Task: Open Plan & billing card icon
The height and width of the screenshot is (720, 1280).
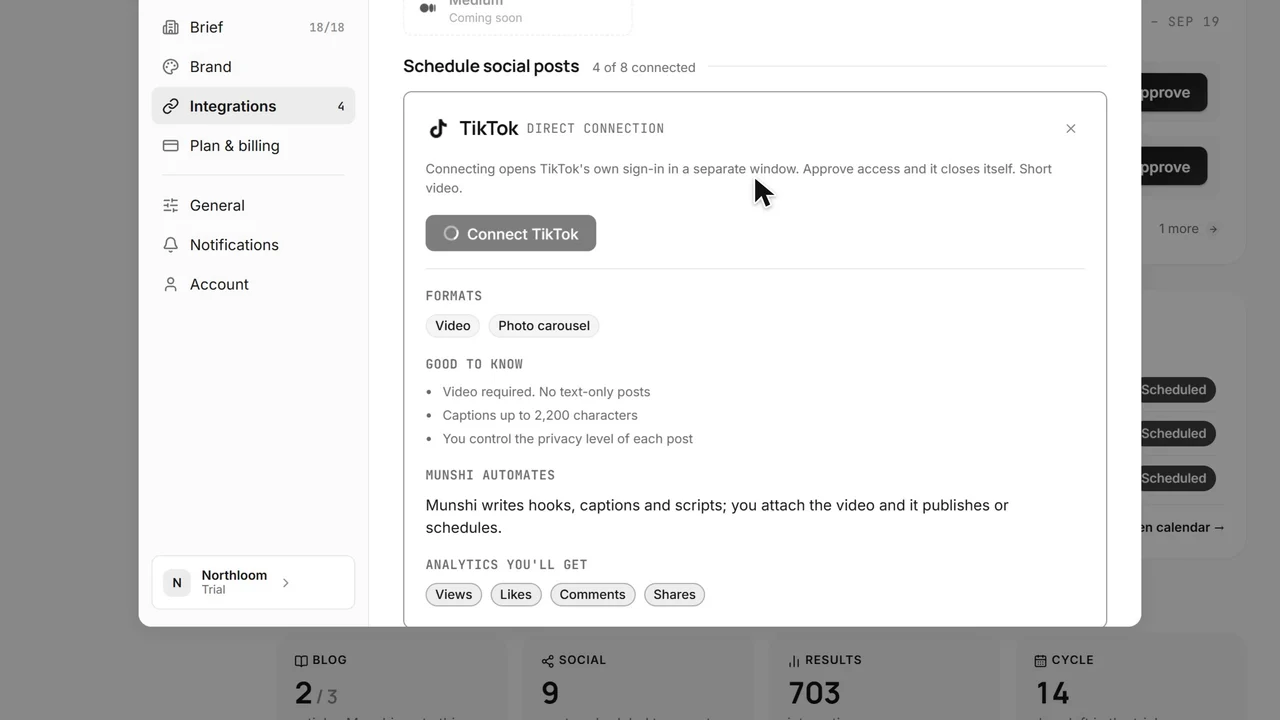Action: point(171,146)
